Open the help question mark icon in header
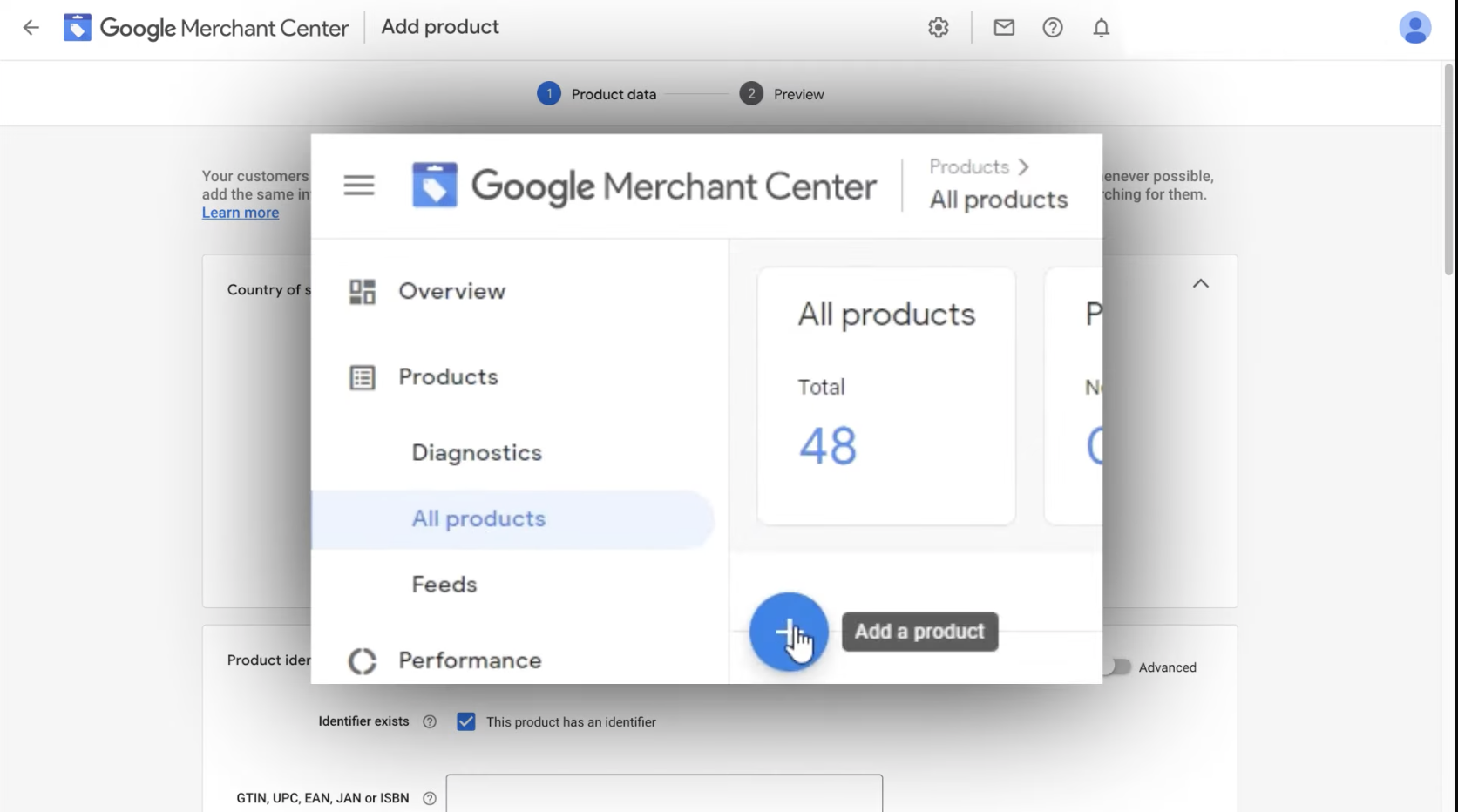Image resolution: width=1458 pixels, height=812 pixels. pyautogui.click(x=1053, y=28)
